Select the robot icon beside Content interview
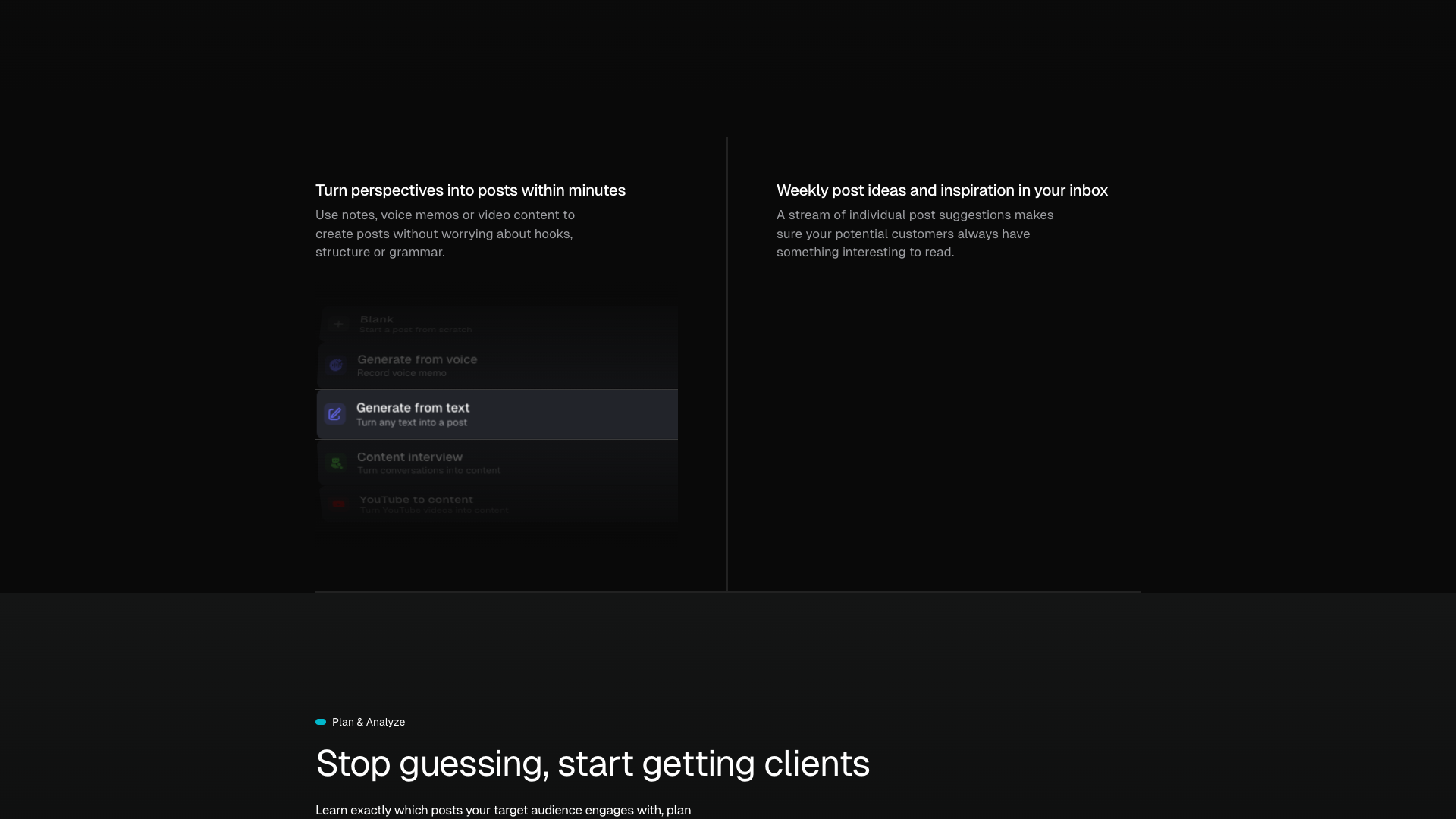The image size is (1456, 819). click(336, 463)
